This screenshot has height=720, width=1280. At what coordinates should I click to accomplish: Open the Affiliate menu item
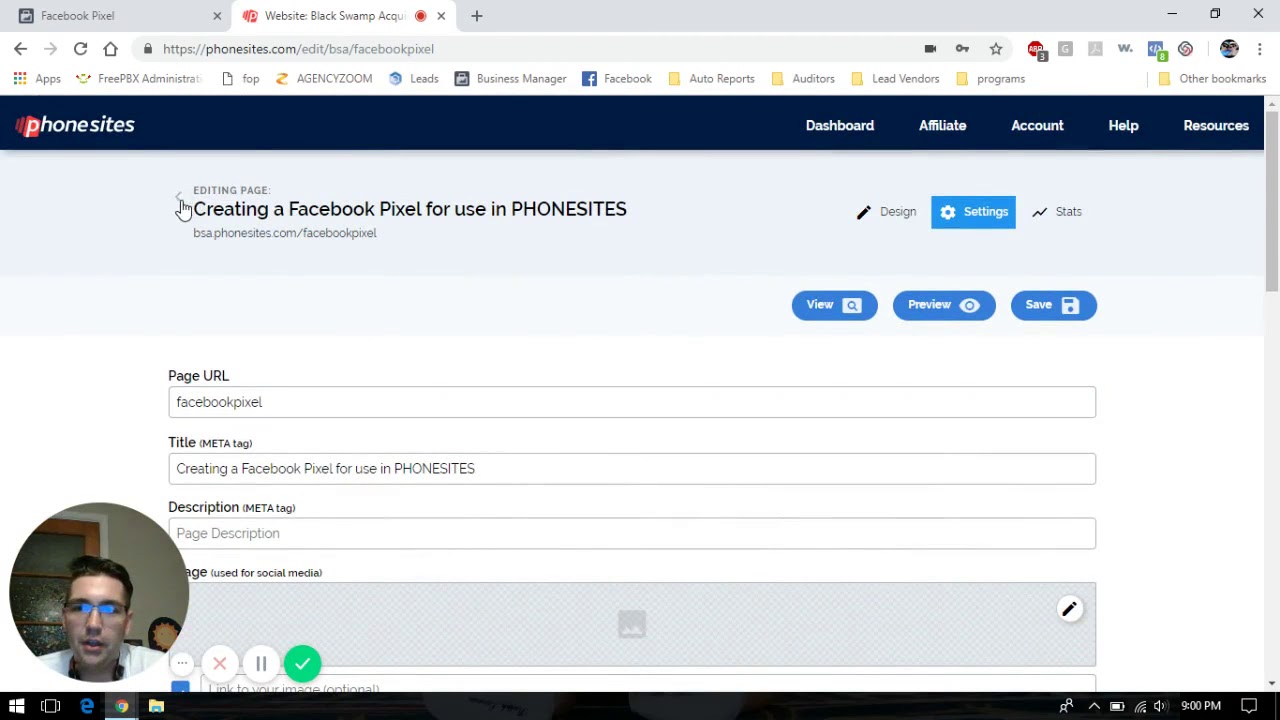pyautogui.click(x=942, y=125)
